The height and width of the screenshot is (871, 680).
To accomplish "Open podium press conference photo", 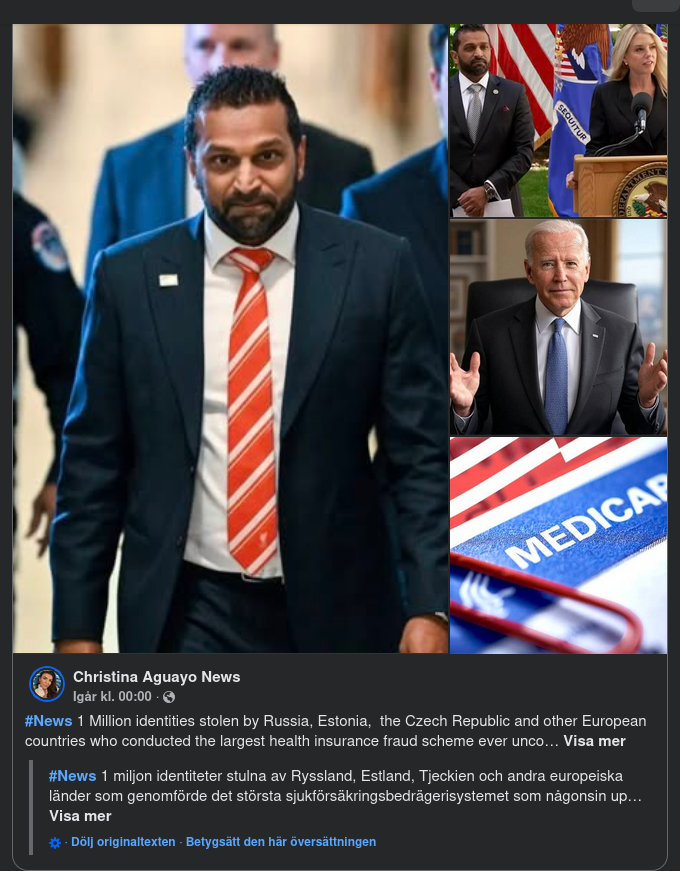I will 558,121.
